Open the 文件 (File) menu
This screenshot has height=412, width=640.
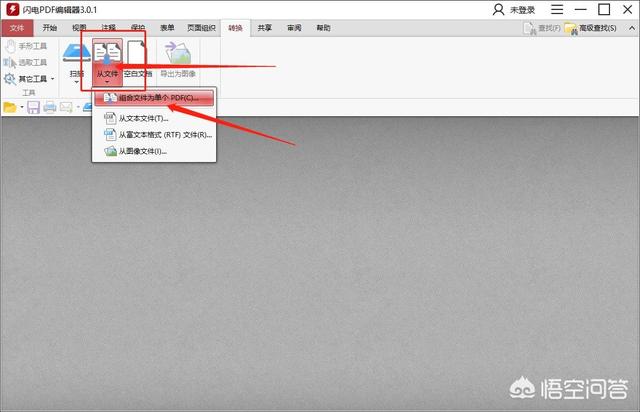click(17, 28)
